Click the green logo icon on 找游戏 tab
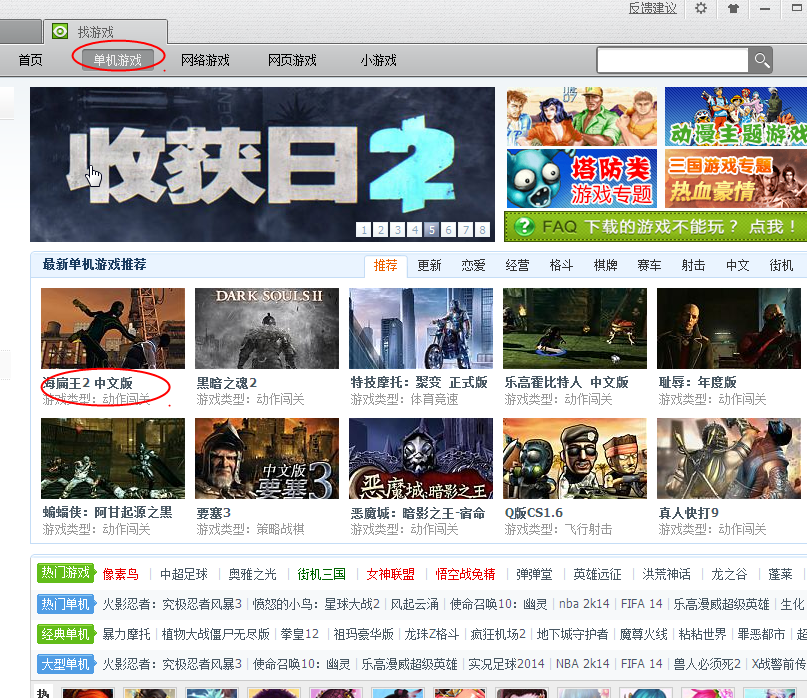 [60, 31]
